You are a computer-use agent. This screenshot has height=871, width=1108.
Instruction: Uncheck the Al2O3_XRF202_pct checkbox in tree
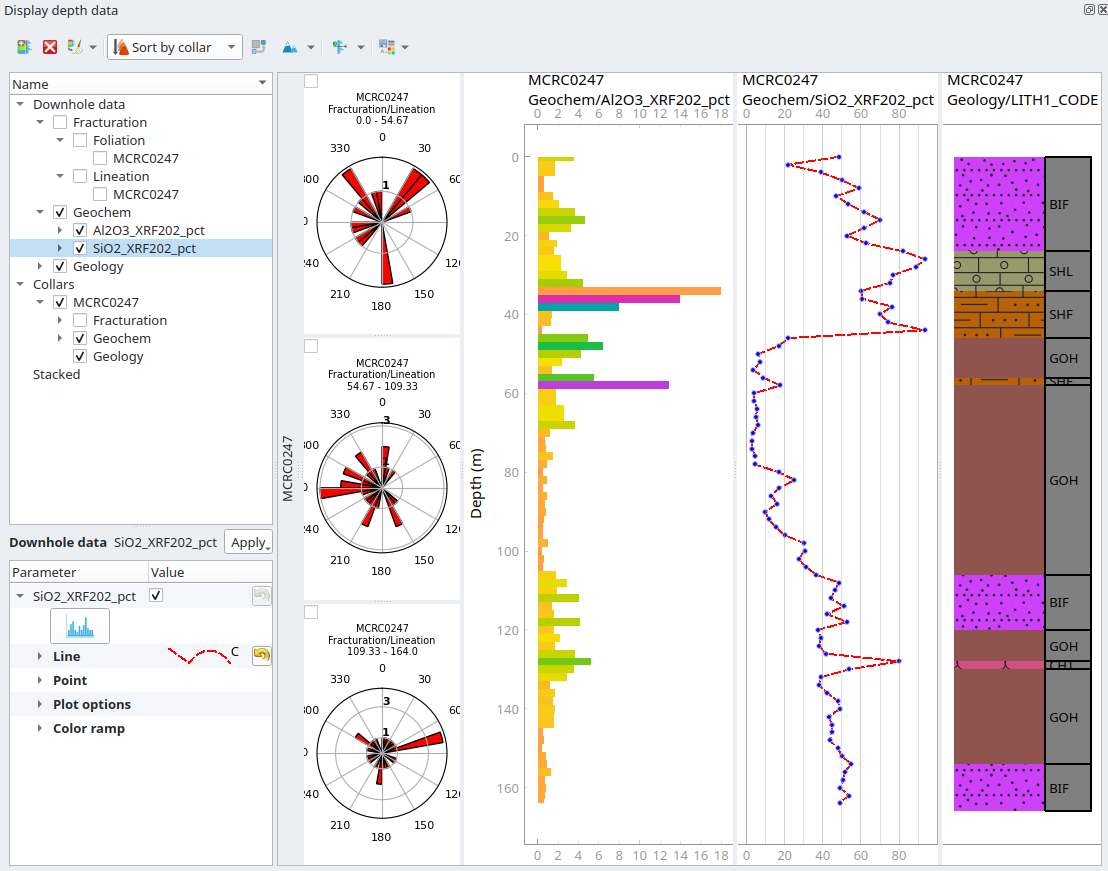point(80,230)
